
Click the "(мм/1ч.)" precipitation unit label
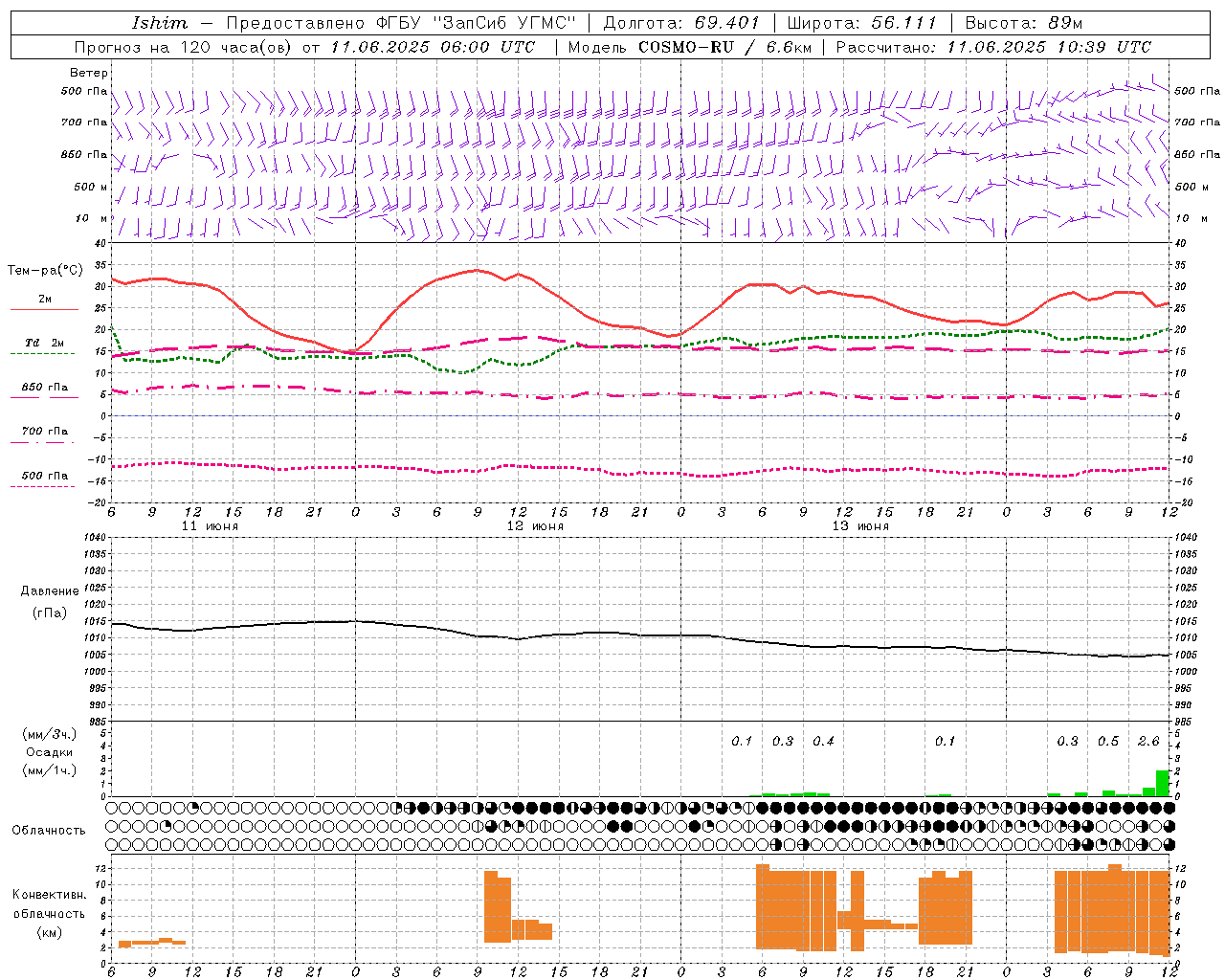tap(50, 770)
